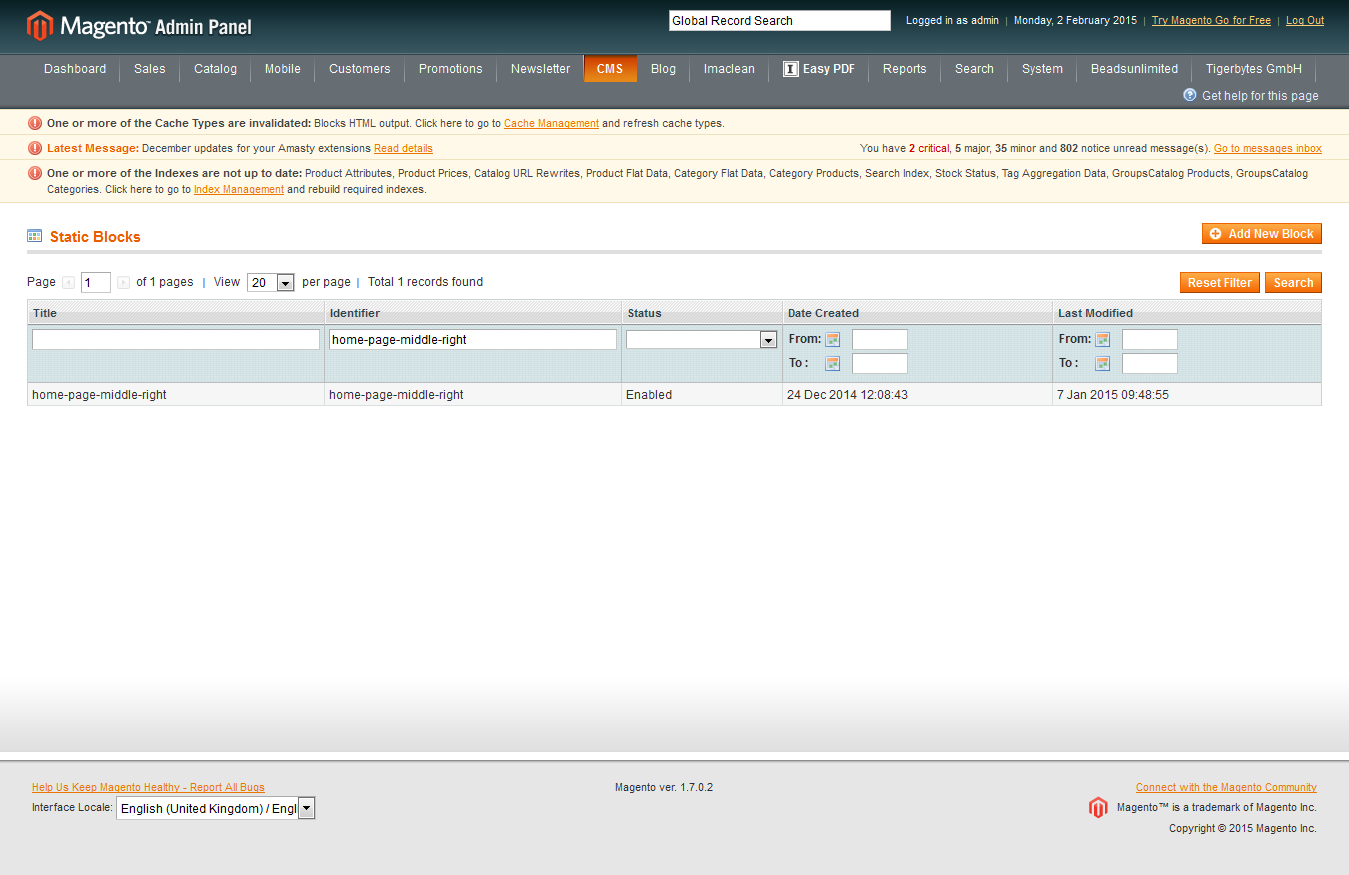Open home-page-middle-right block via its Title cell
Viewport: 1349px width, 875px height.
point(176,395)
